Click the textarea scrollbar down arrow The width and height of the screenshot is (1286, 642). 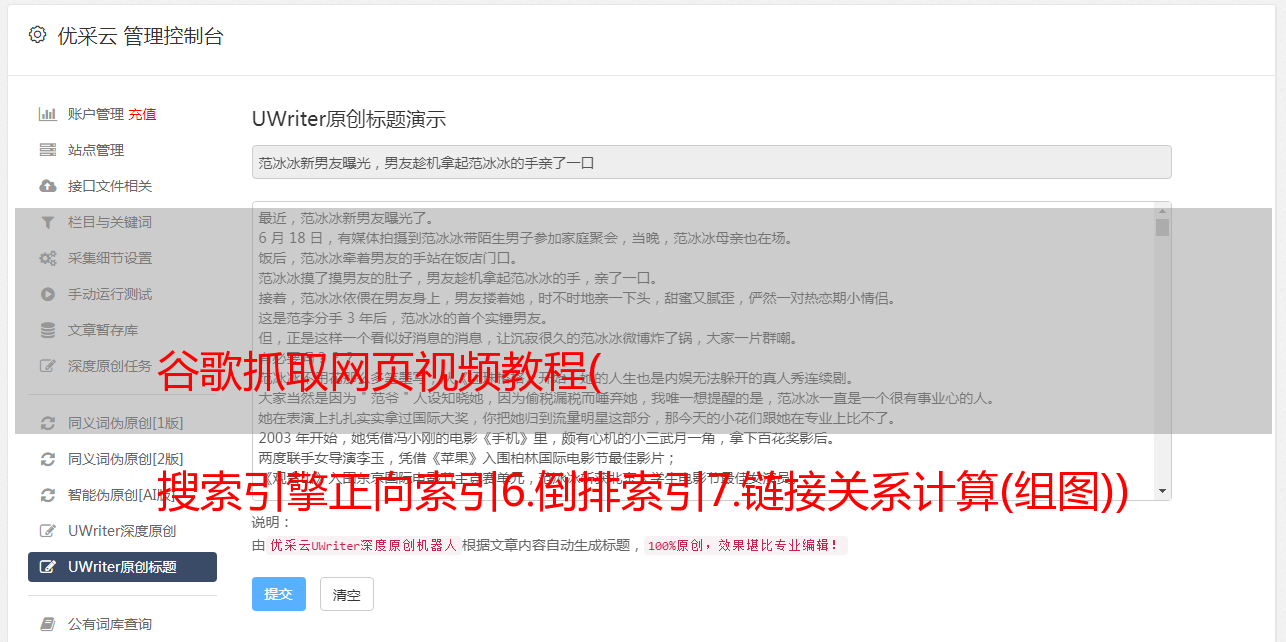[1162, 491]
